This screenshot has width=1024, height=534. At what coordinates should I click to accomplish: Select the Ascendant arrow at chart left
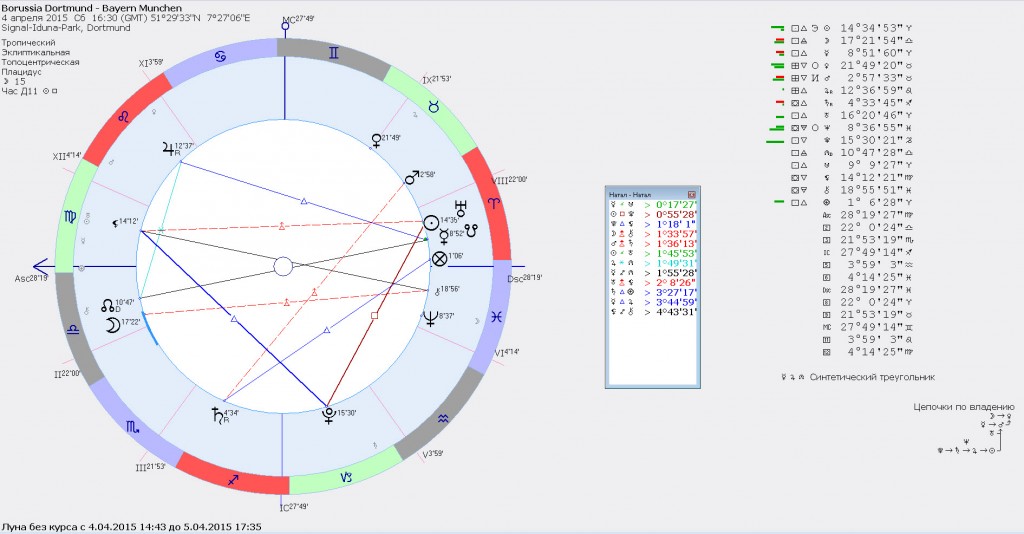coord(42,266)
